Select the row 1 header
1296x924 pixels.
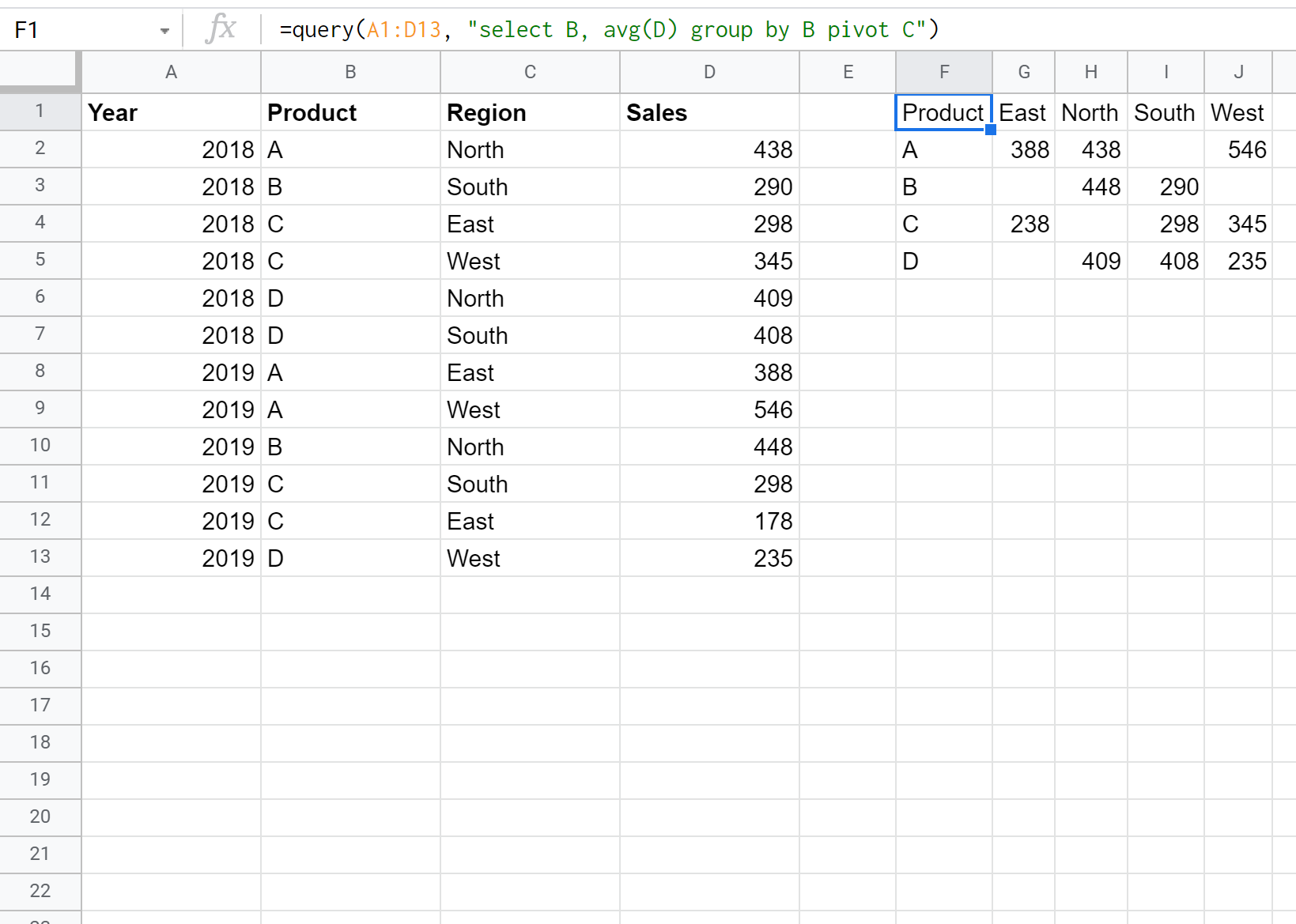40,111
